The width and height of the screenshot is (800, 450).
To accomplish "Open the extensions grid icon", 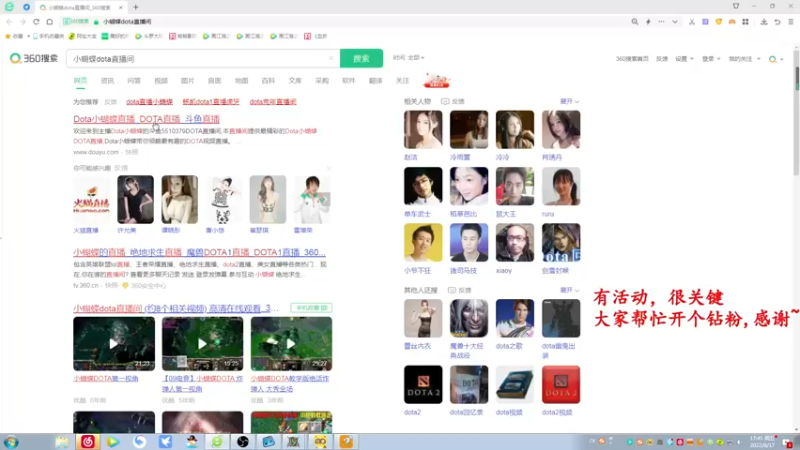I will (745, 22).
